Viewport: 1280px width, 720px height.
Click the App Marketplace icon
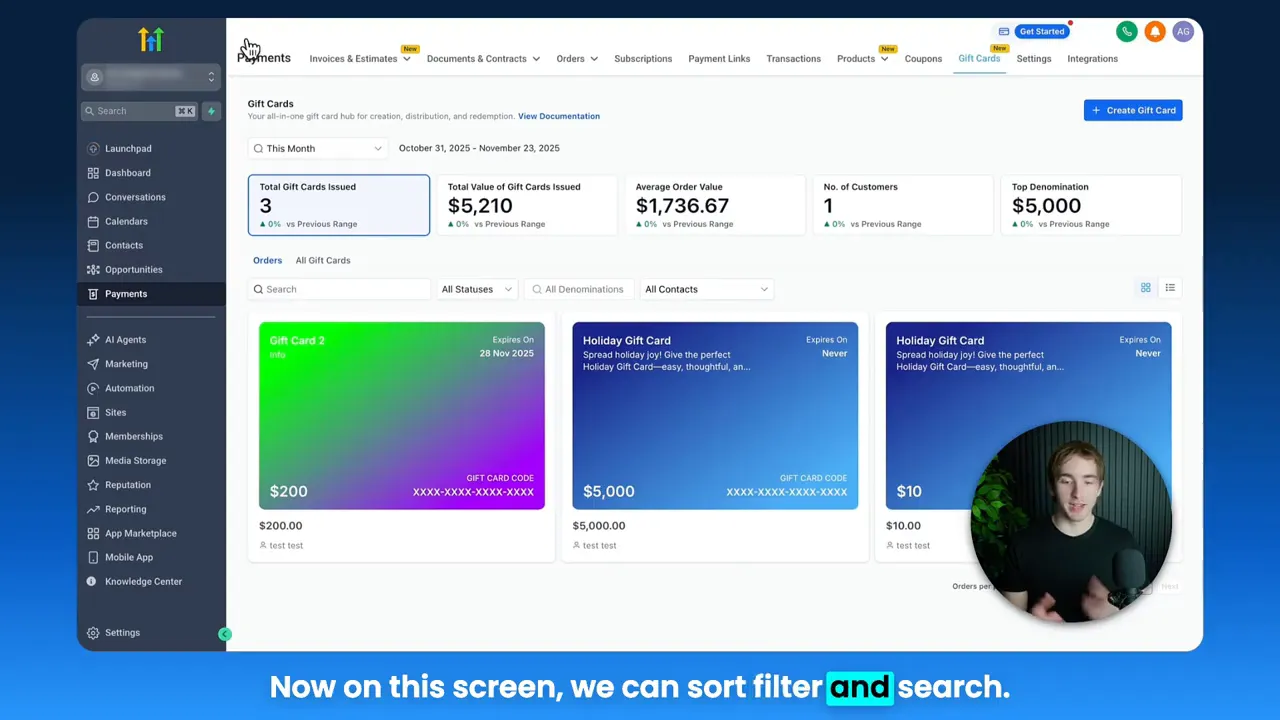pyautogui.click(x=93, y=533)
